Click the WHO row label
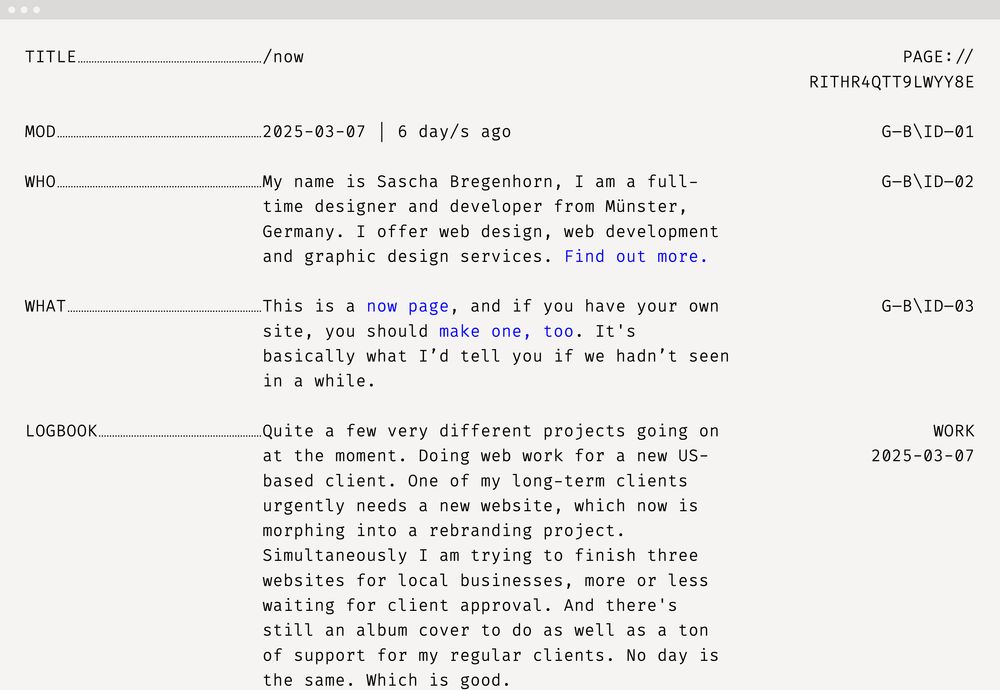The image size is (1000, 690). point(40,182)
